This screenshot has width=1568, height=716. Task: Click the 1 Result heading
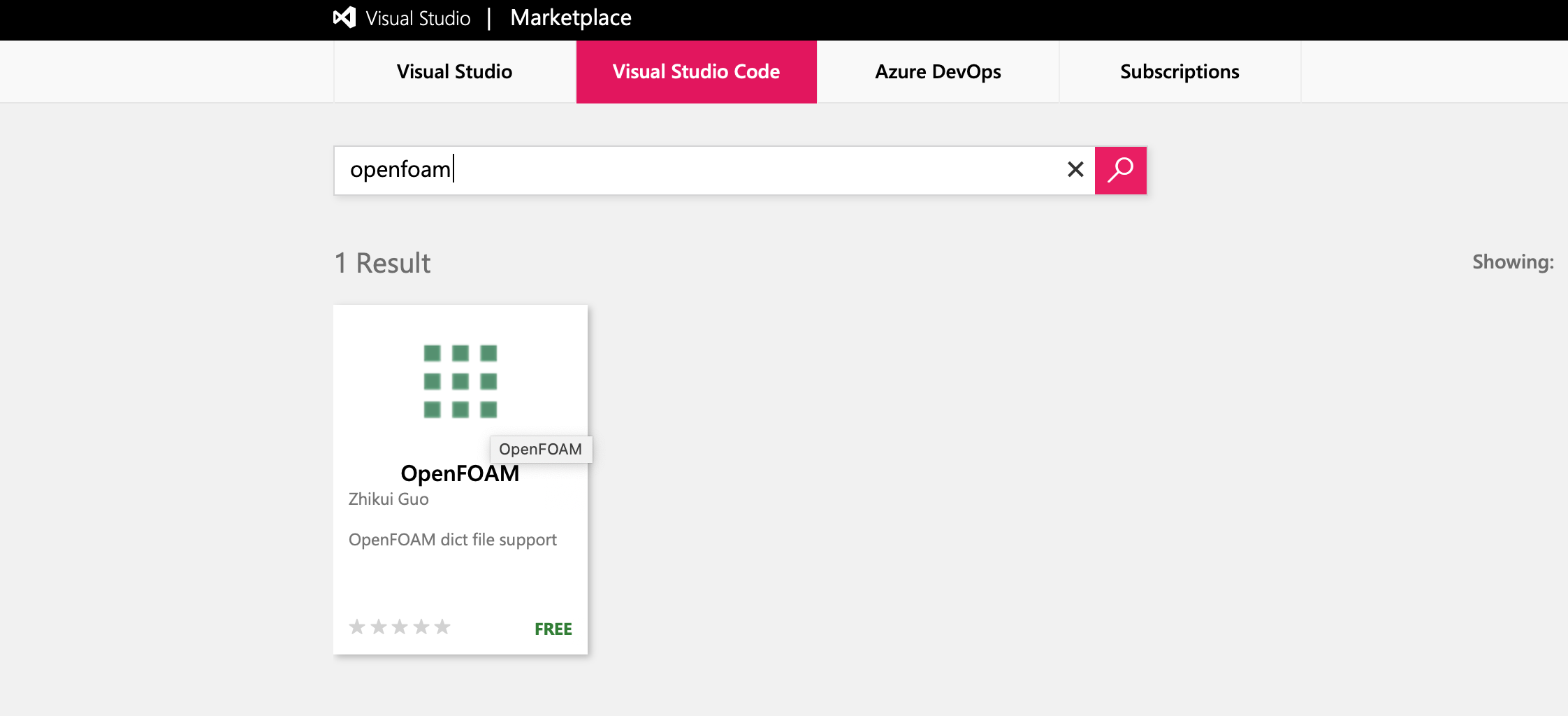tap(382, 263)
